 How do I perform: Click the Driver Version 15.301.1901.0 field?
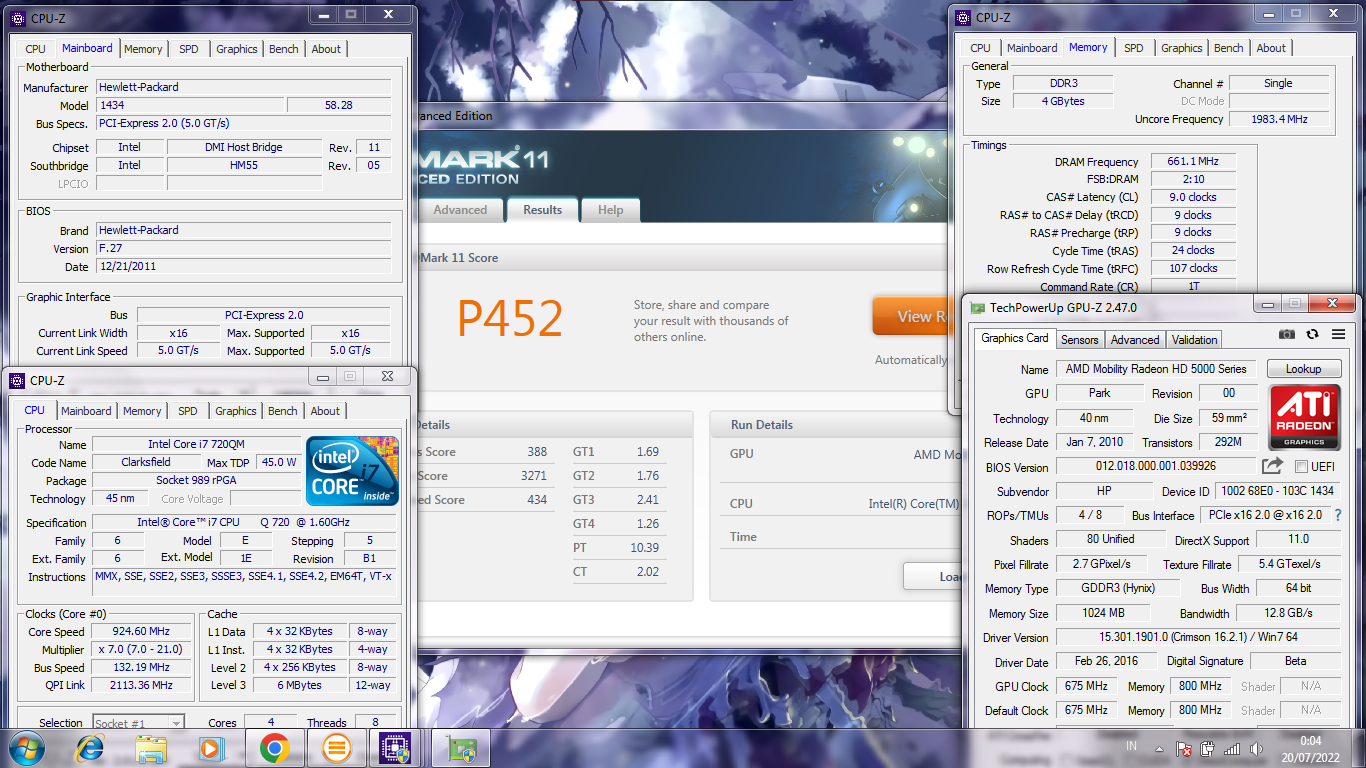(1199, 637)
